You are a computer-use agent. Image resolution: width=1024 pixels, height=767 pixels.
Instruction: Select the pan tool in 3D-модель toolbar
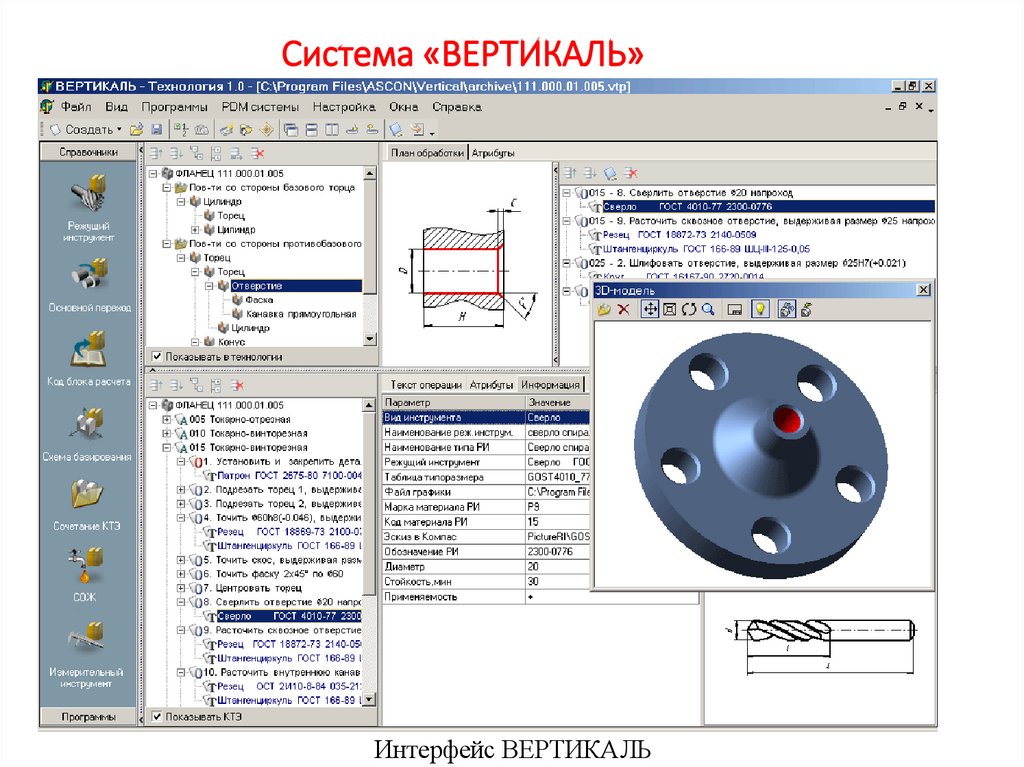650,310
